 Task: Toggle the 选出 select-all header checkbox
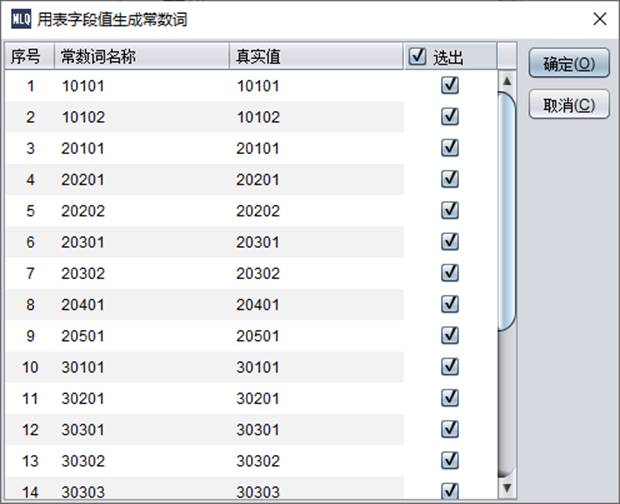tap(418, 57)
